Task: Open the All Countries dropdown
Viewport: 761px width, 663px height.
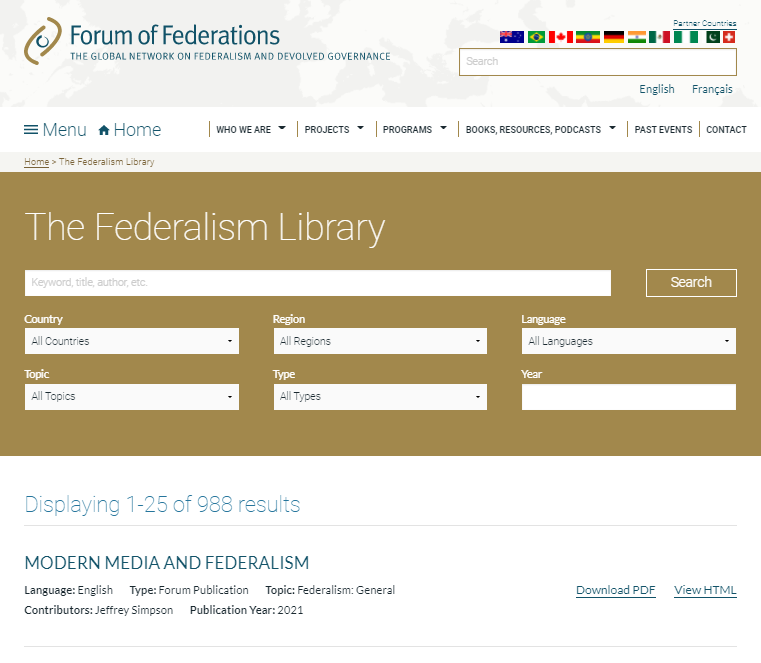Action: (x=132, y=341)
